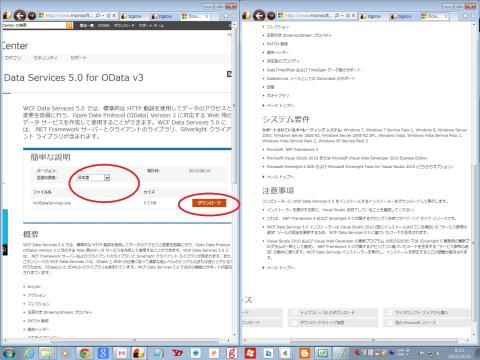The image size is (480, 360).
Task: Open サポート ホーム in the dark navigation bar
Action: pyautogui.click(x=151, y=25)
